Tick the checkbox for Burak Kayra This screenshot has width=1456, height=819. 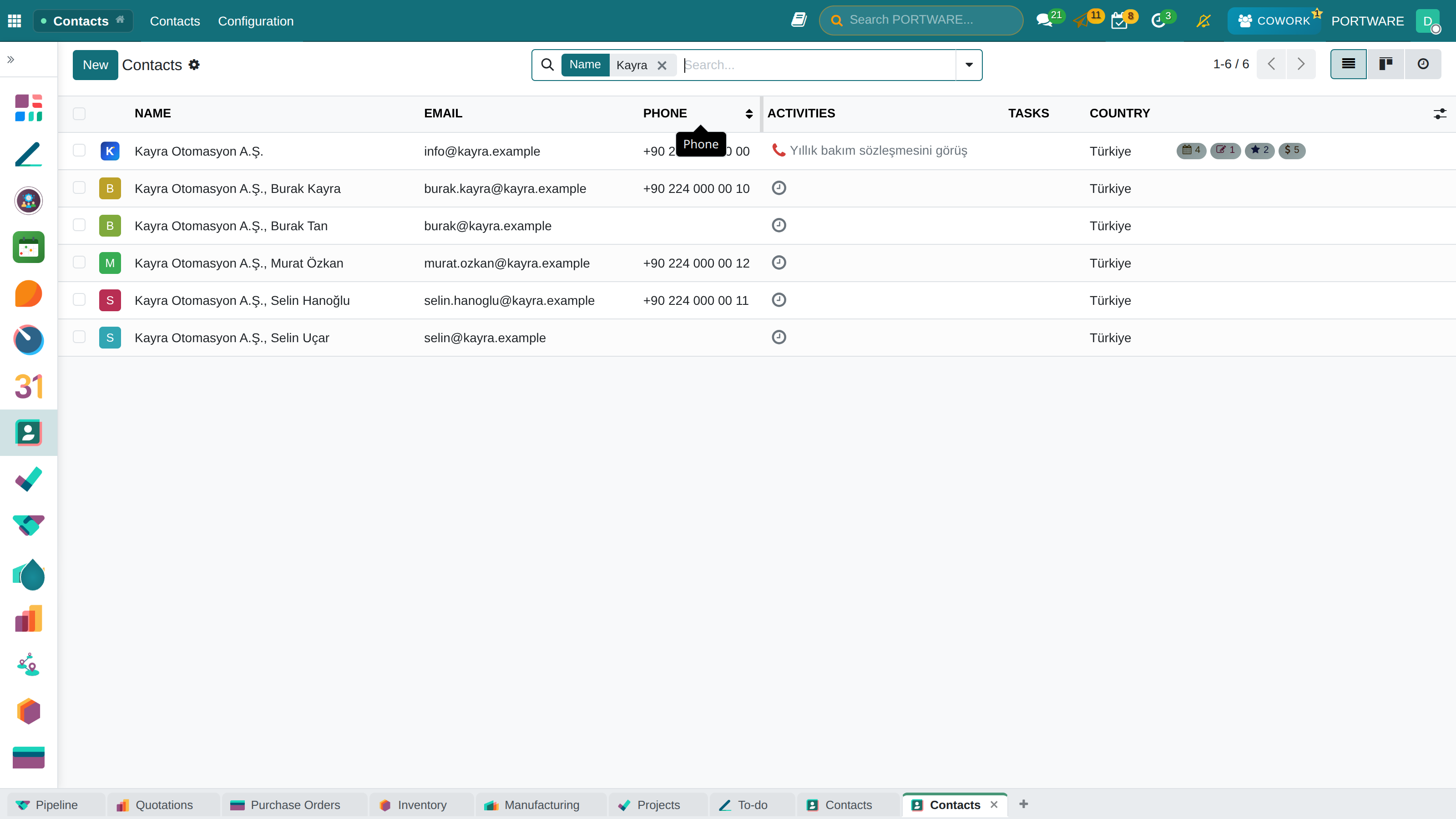tap(79, 187)
